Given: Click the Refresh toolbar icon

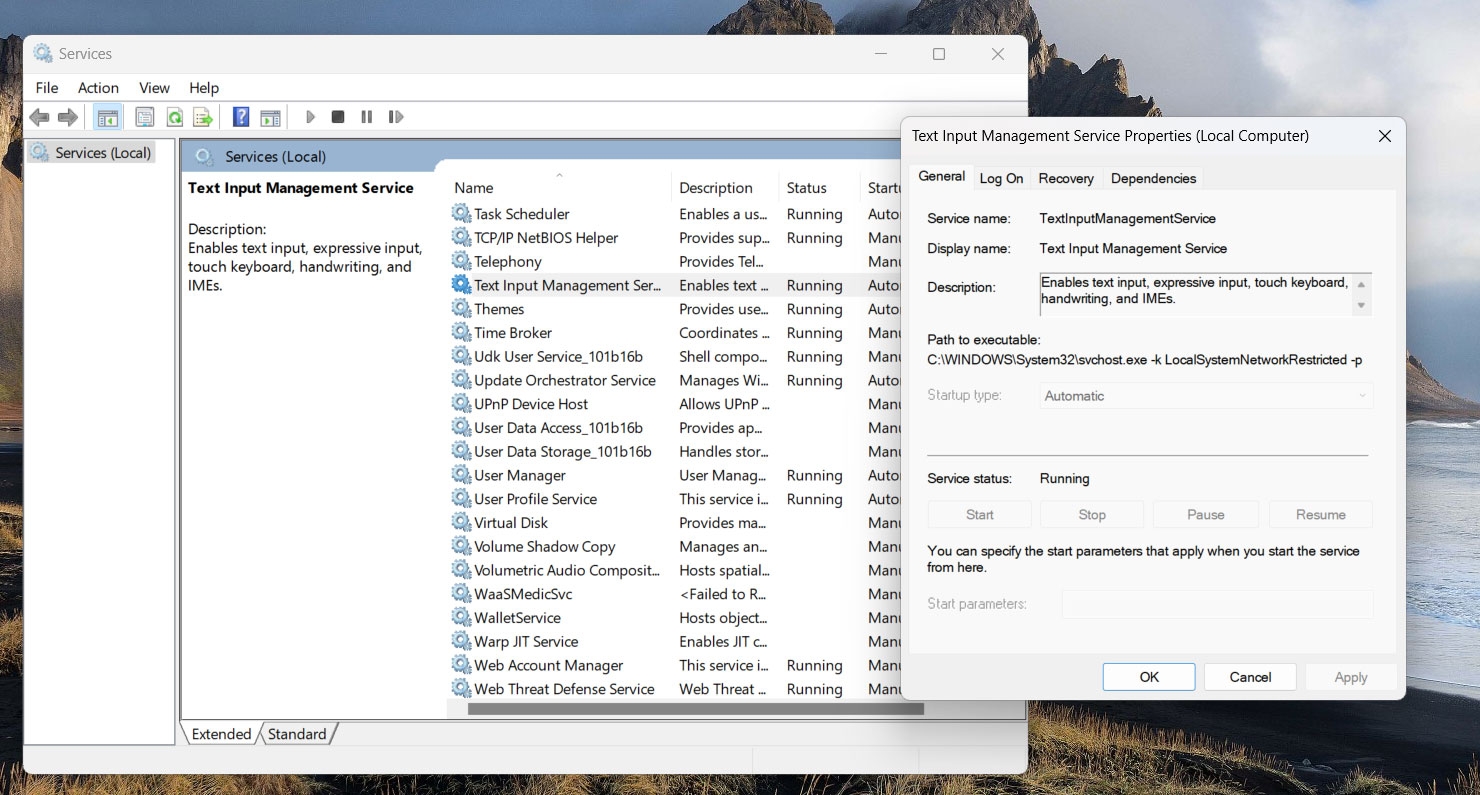Looking at the screenshot, I should pos(174,118).
